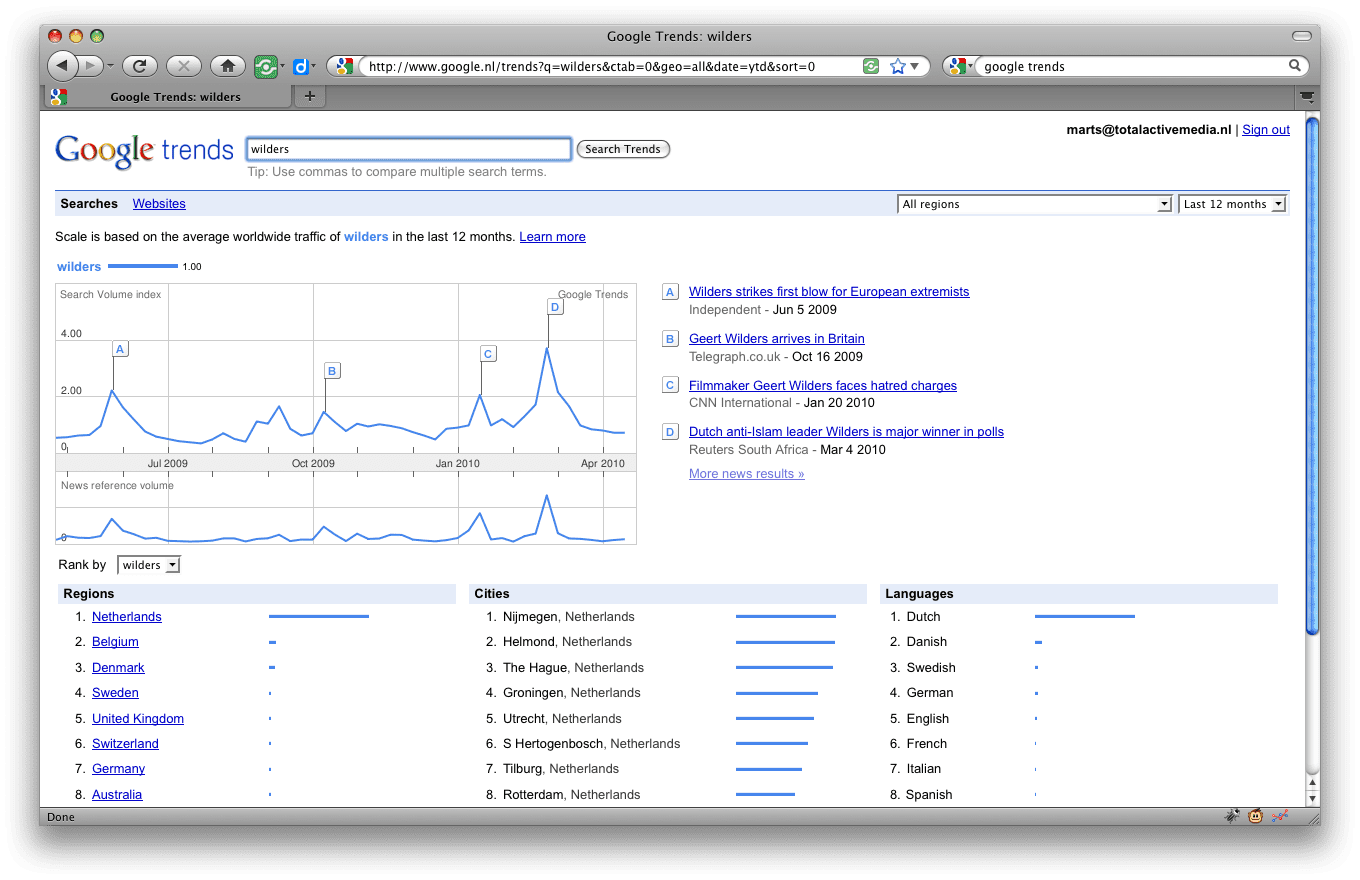Select the 'Google Trends: wilders' tab
The image size is (1360, 880).
167,97
